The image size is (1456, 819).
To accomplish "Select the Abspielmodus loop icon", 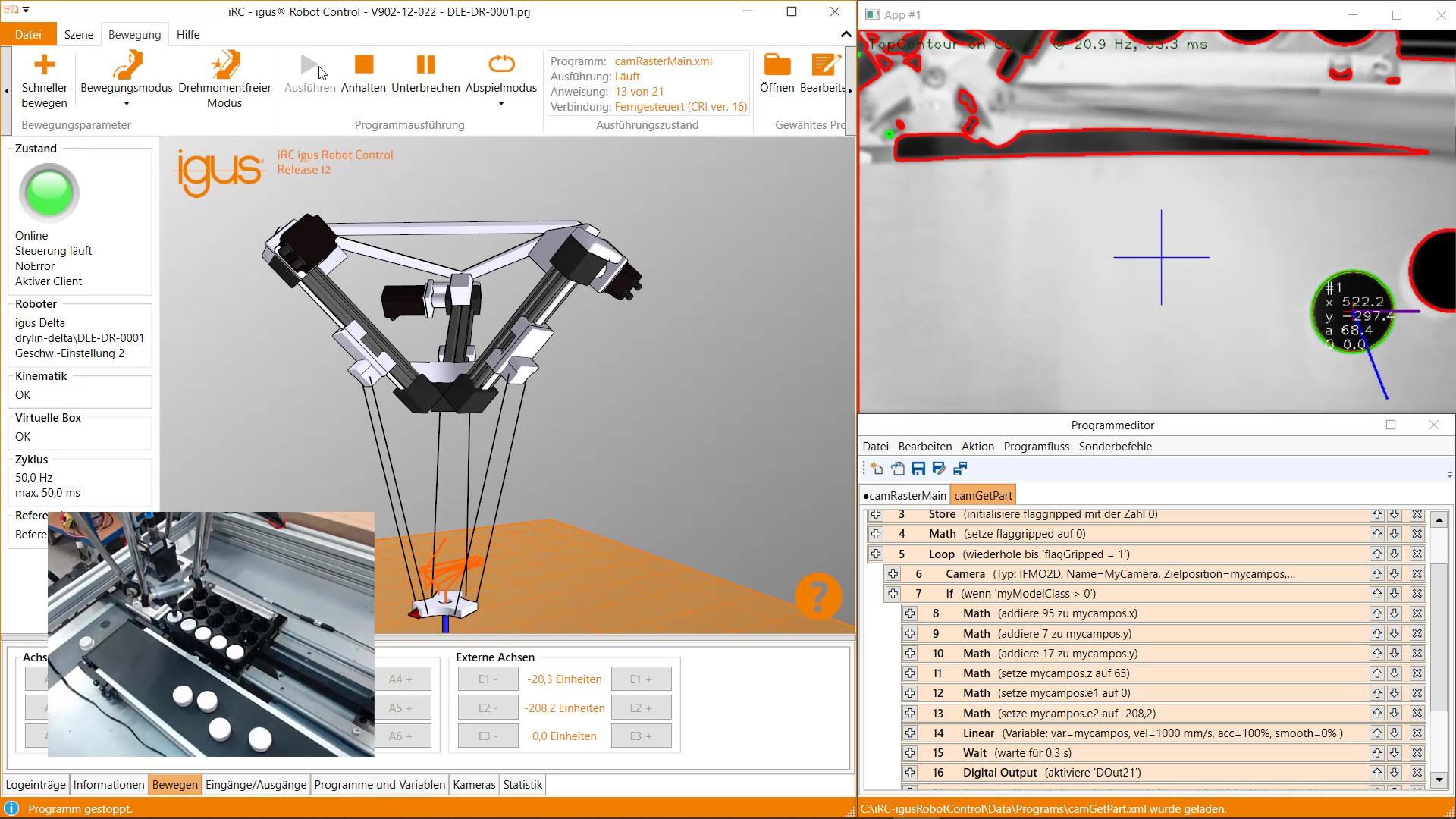I will click(500, 64).
